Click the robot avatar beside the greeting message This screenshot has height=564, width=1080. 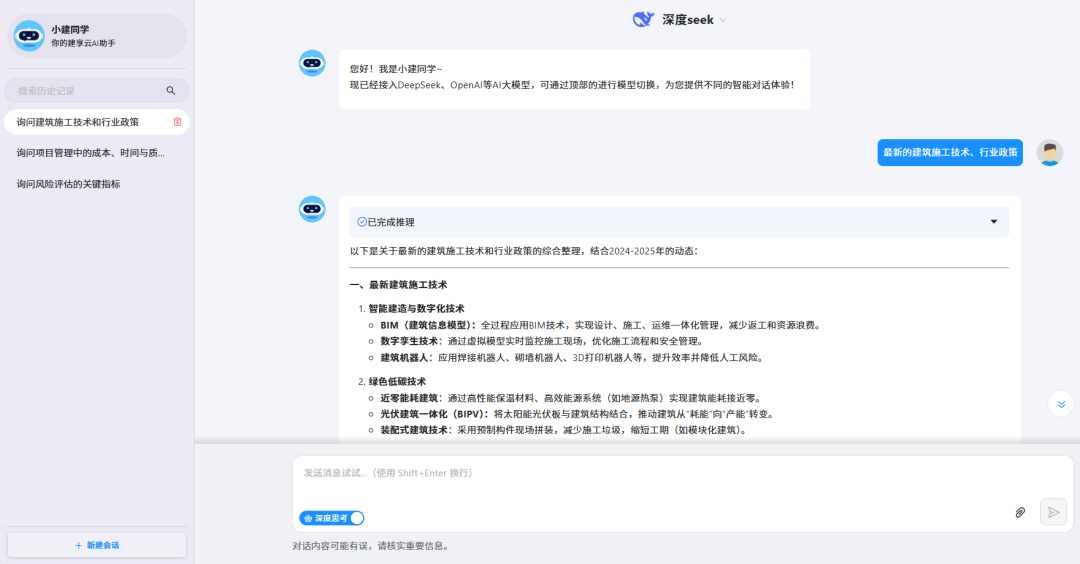(x=312, y=63)
